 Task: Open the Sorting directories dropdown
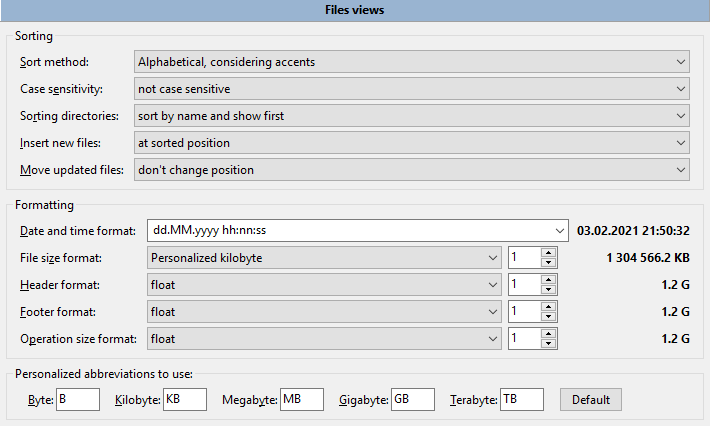pyautogui.click(x=411, y=116)
